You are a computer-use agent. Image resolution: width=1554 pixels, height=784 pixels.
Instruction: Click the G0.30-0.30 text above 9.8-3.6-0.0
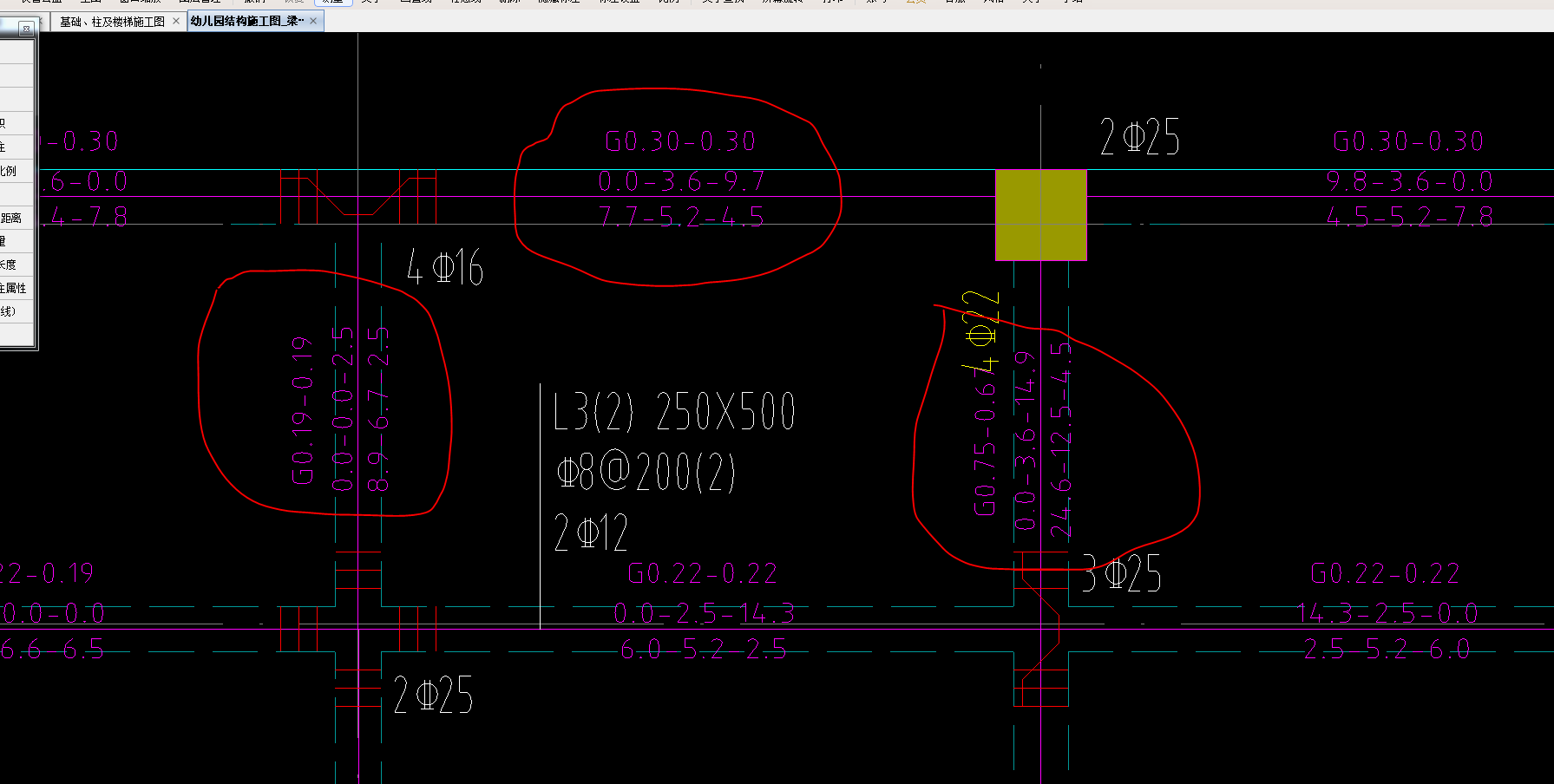click(1408, 141)
